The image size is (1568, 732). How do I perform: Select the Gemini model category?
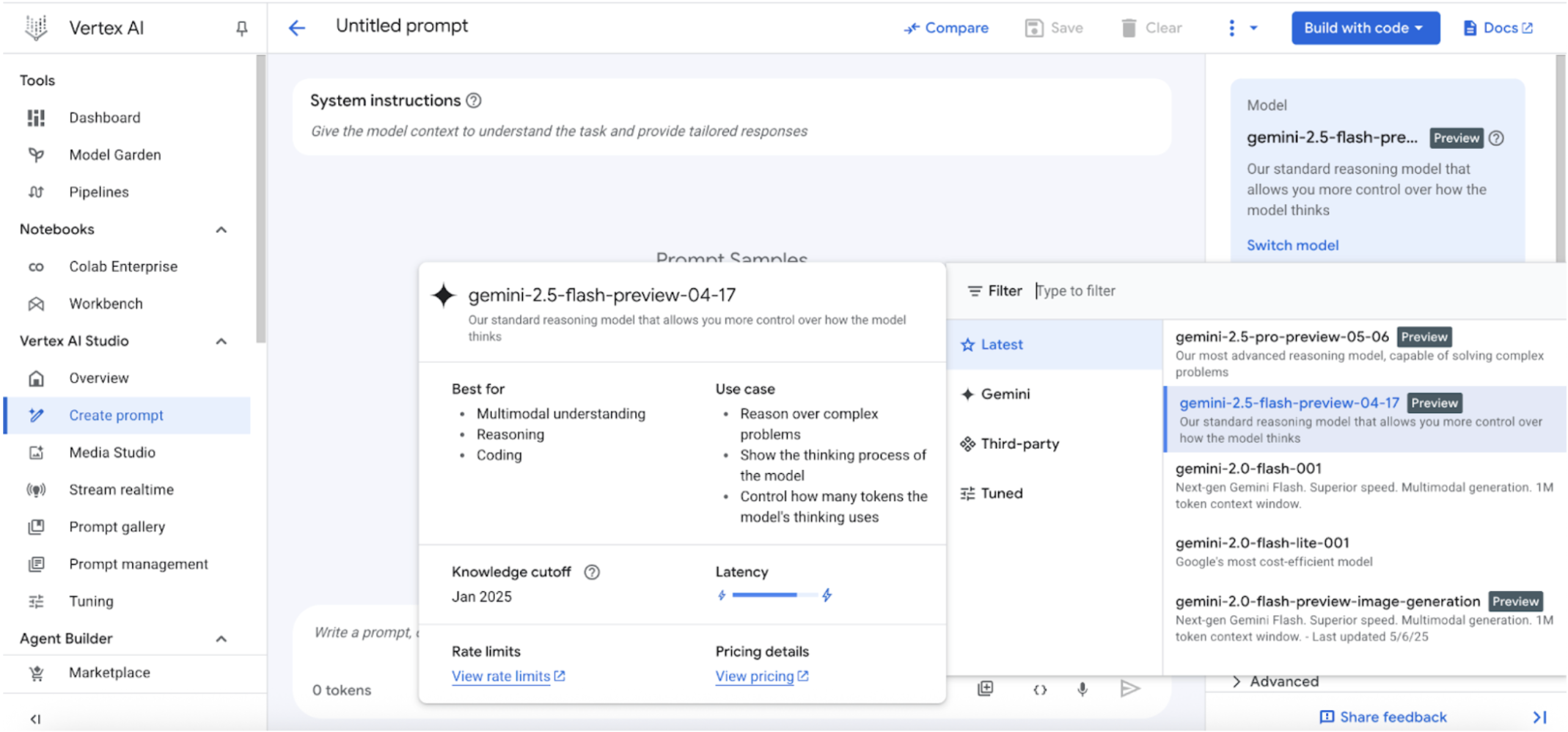point(1055,394)
